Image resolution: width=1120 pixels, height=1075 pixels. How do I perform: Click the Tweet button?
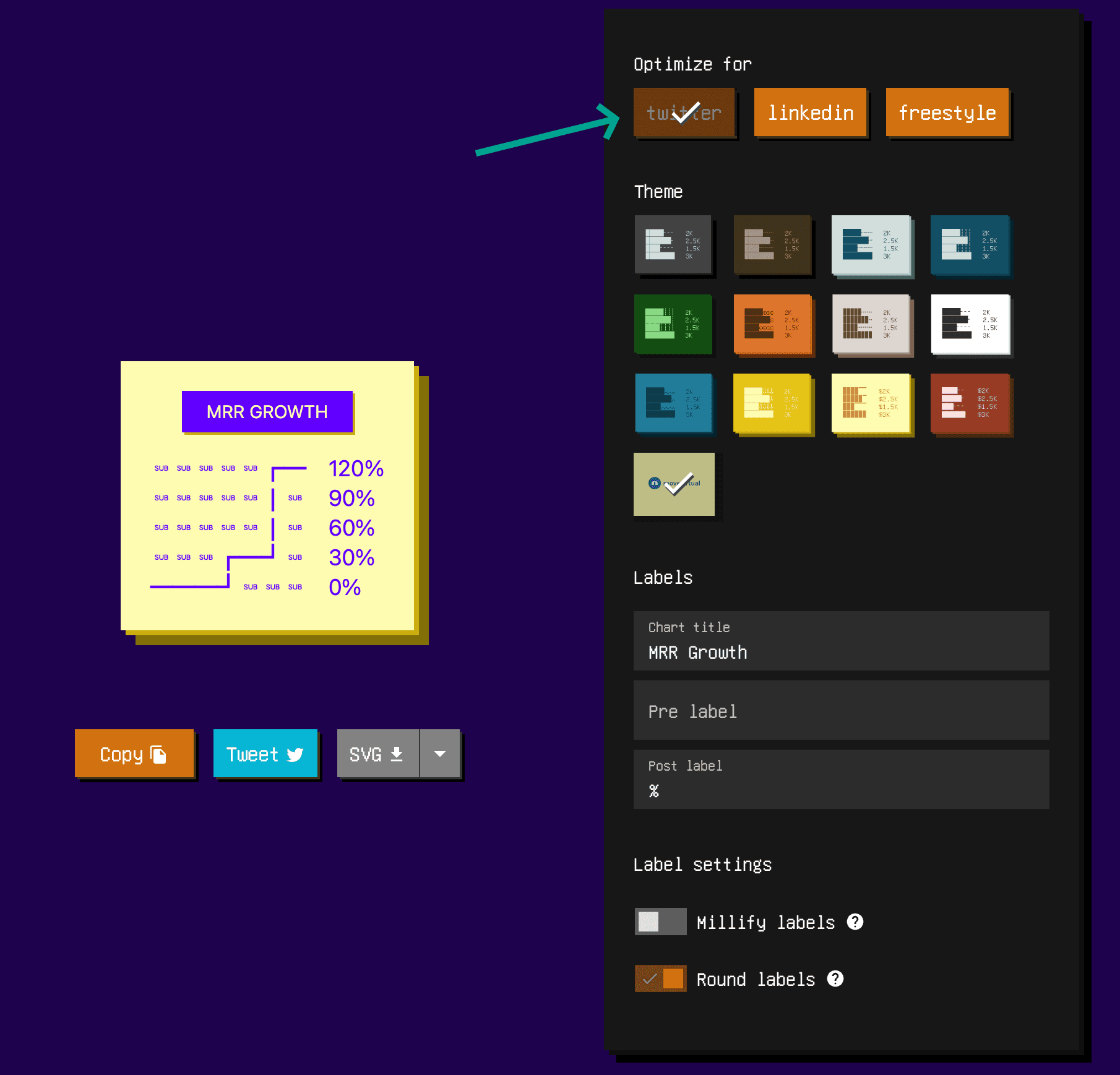(265, 753)
